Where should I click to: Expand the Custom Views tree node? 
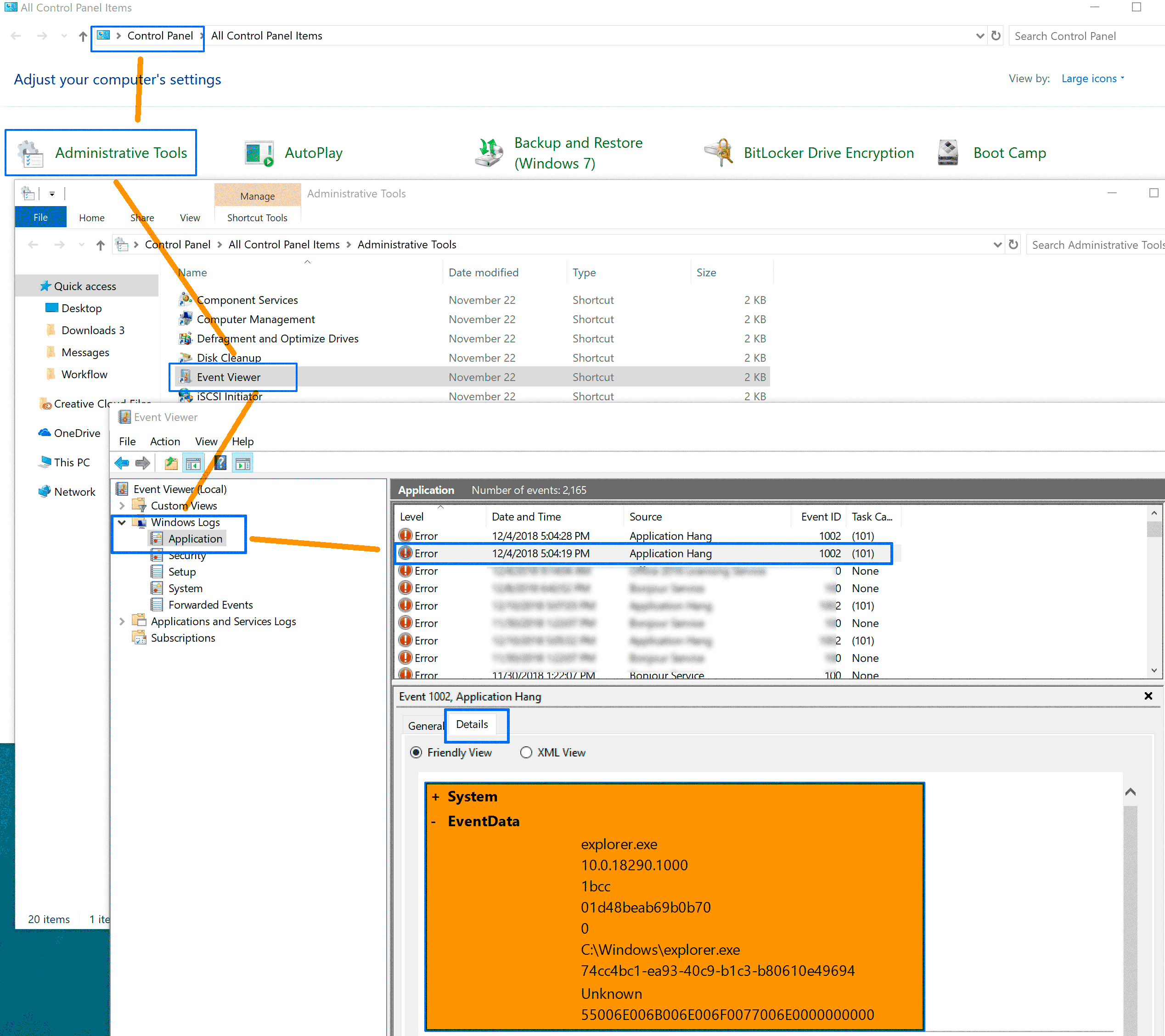tap(123, 505)
